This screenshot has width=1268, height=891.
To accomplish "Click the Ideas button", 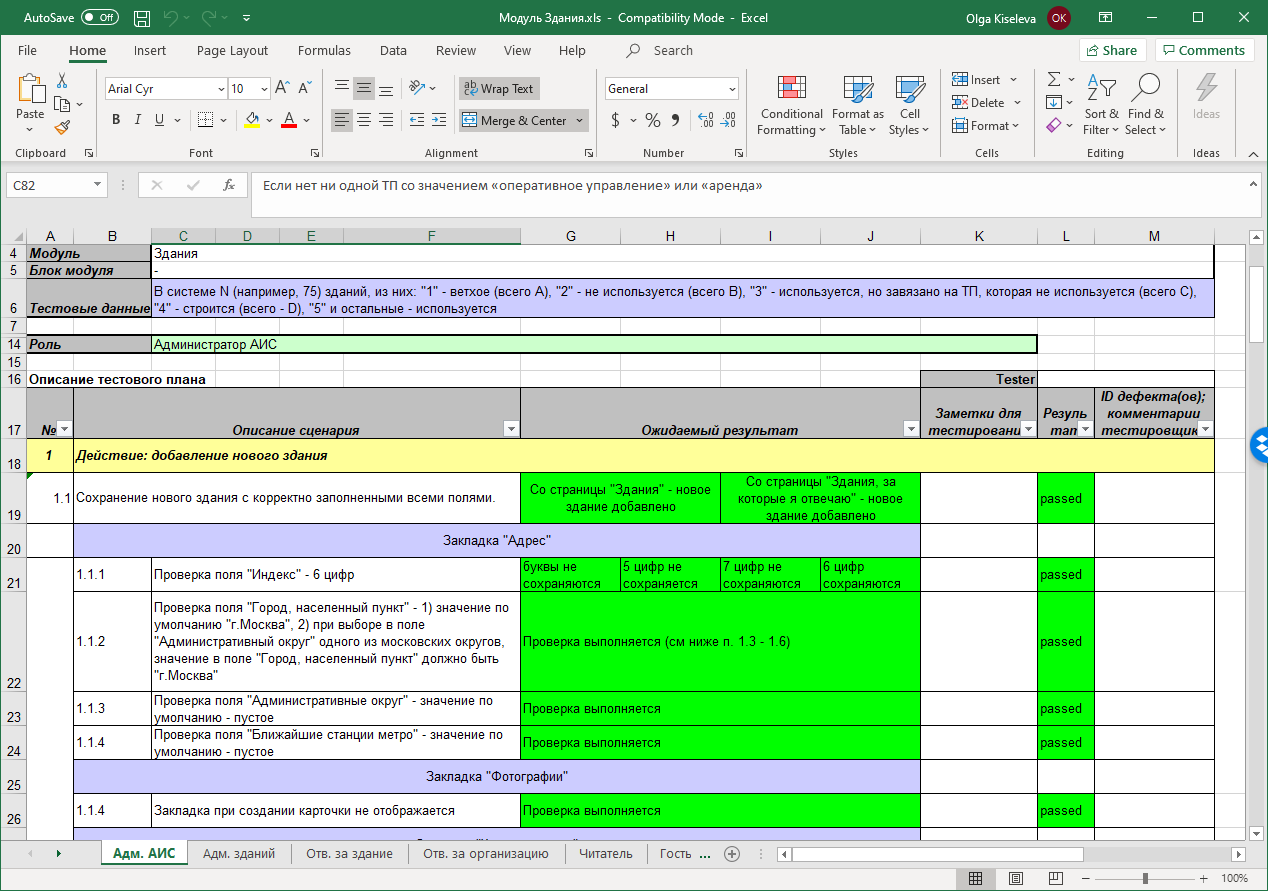I will tap(1206, 97).
